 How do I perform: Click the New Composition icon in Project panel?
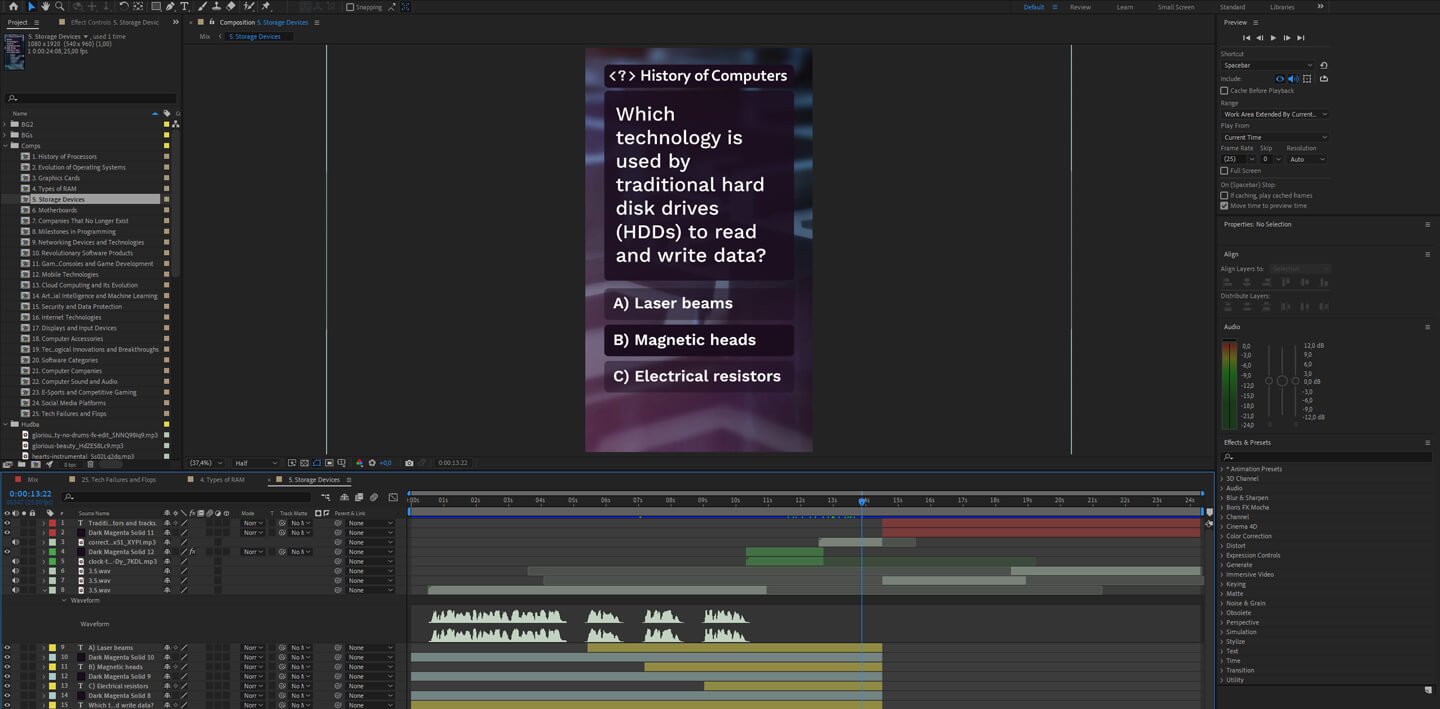click(x=35, y=464)
